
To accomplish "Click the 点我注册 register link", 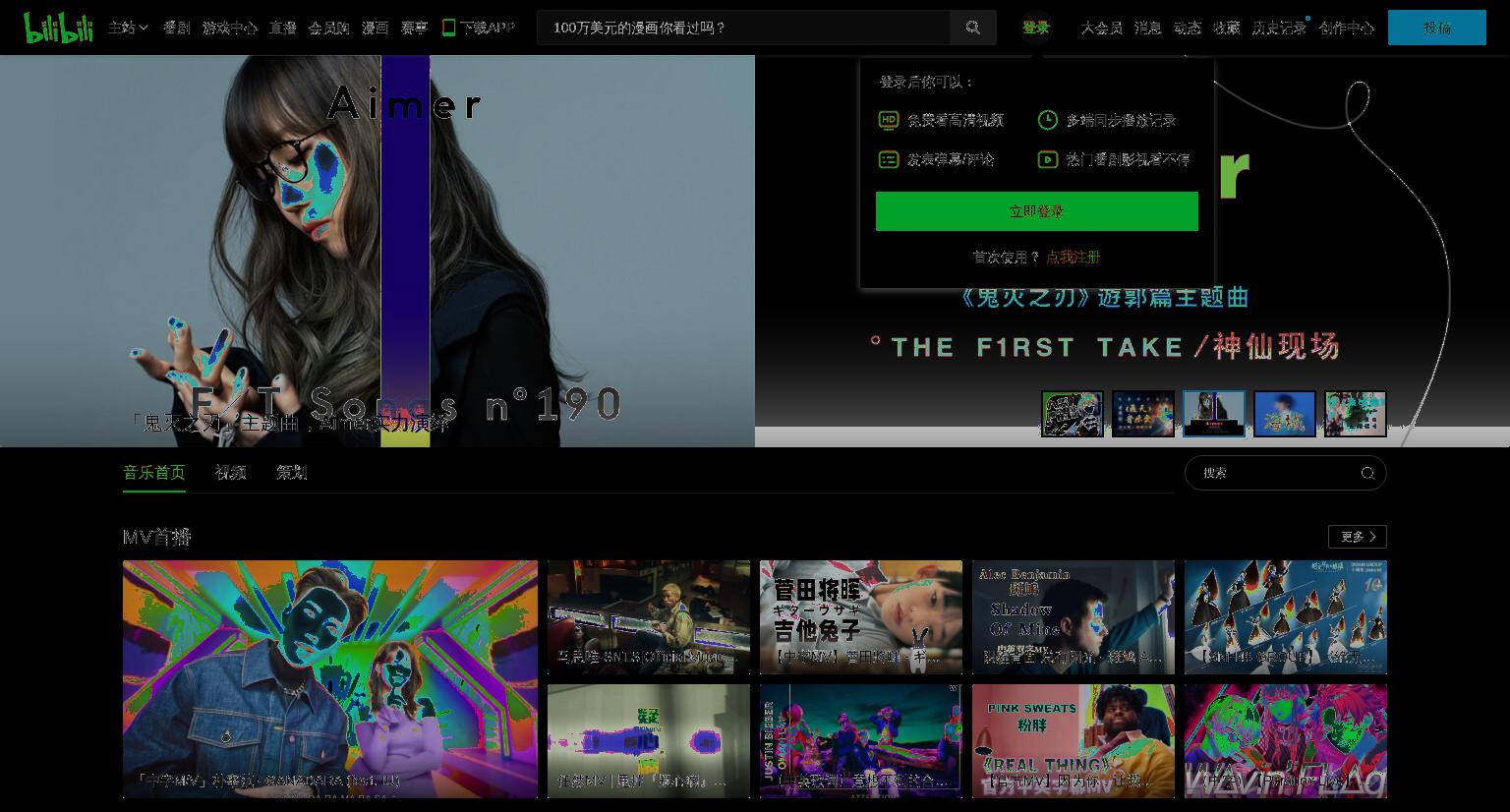I will pos(1073,257).
